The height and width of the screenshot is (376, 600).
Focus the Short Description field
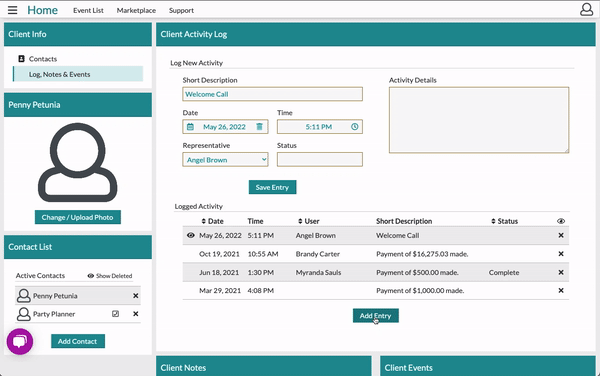(x=272, y=94)
